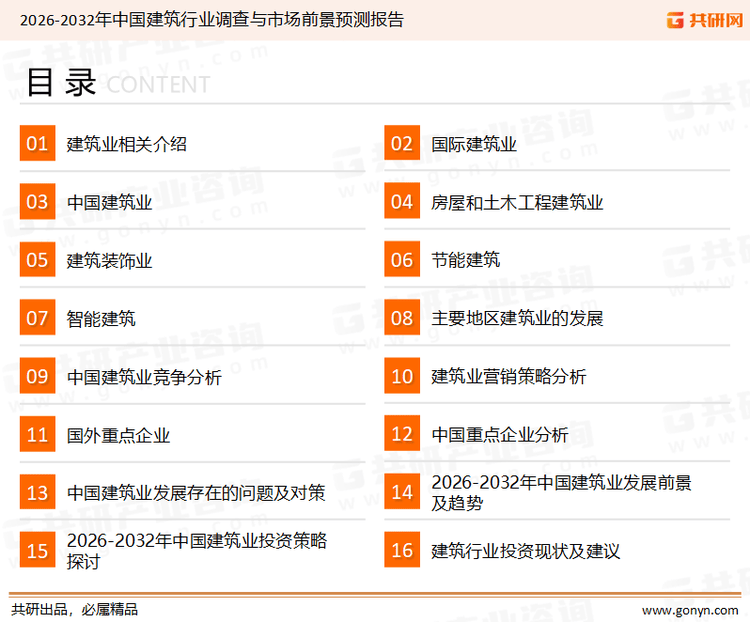Click the orange 11 number badge
The image size is (750, 622).
pos(38,435)
